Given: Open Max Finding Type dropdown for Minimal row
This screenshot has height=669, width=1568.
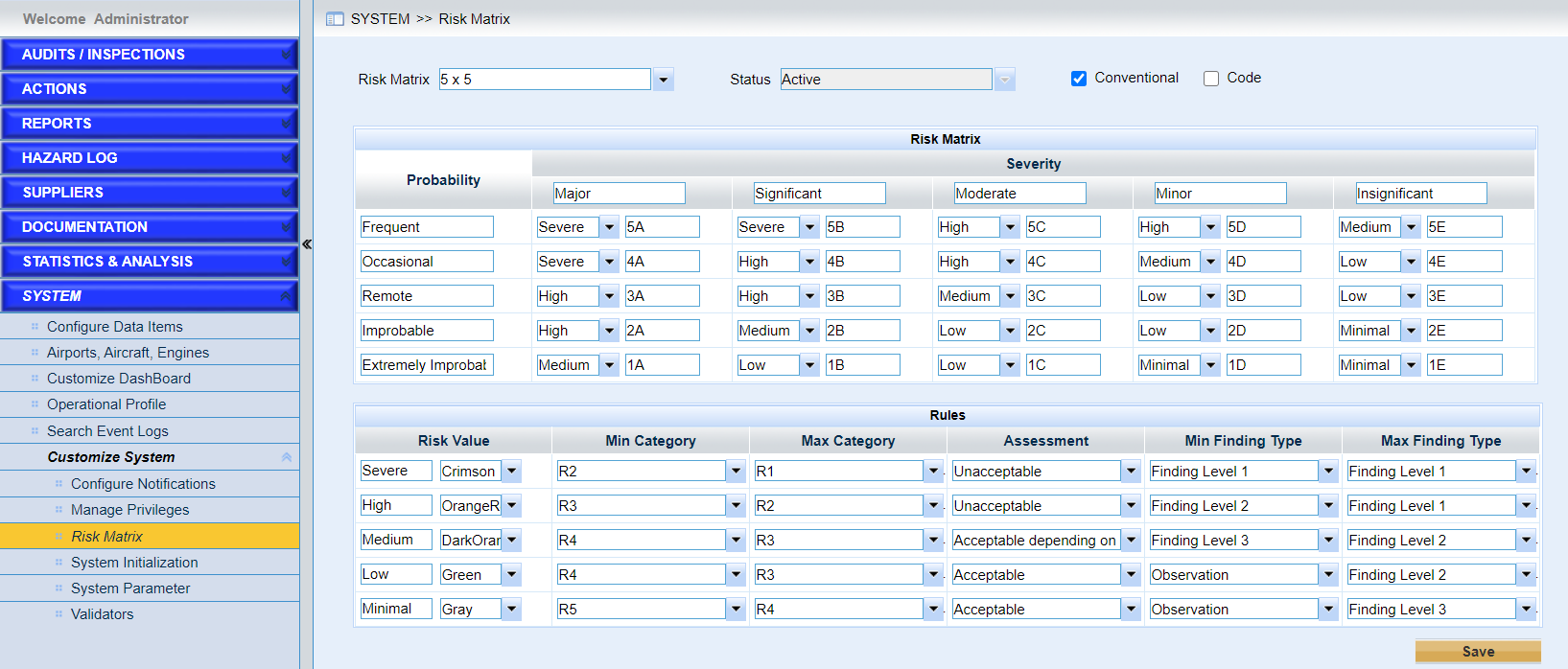Looking at the screenshot, I should tap(1526, 610).
